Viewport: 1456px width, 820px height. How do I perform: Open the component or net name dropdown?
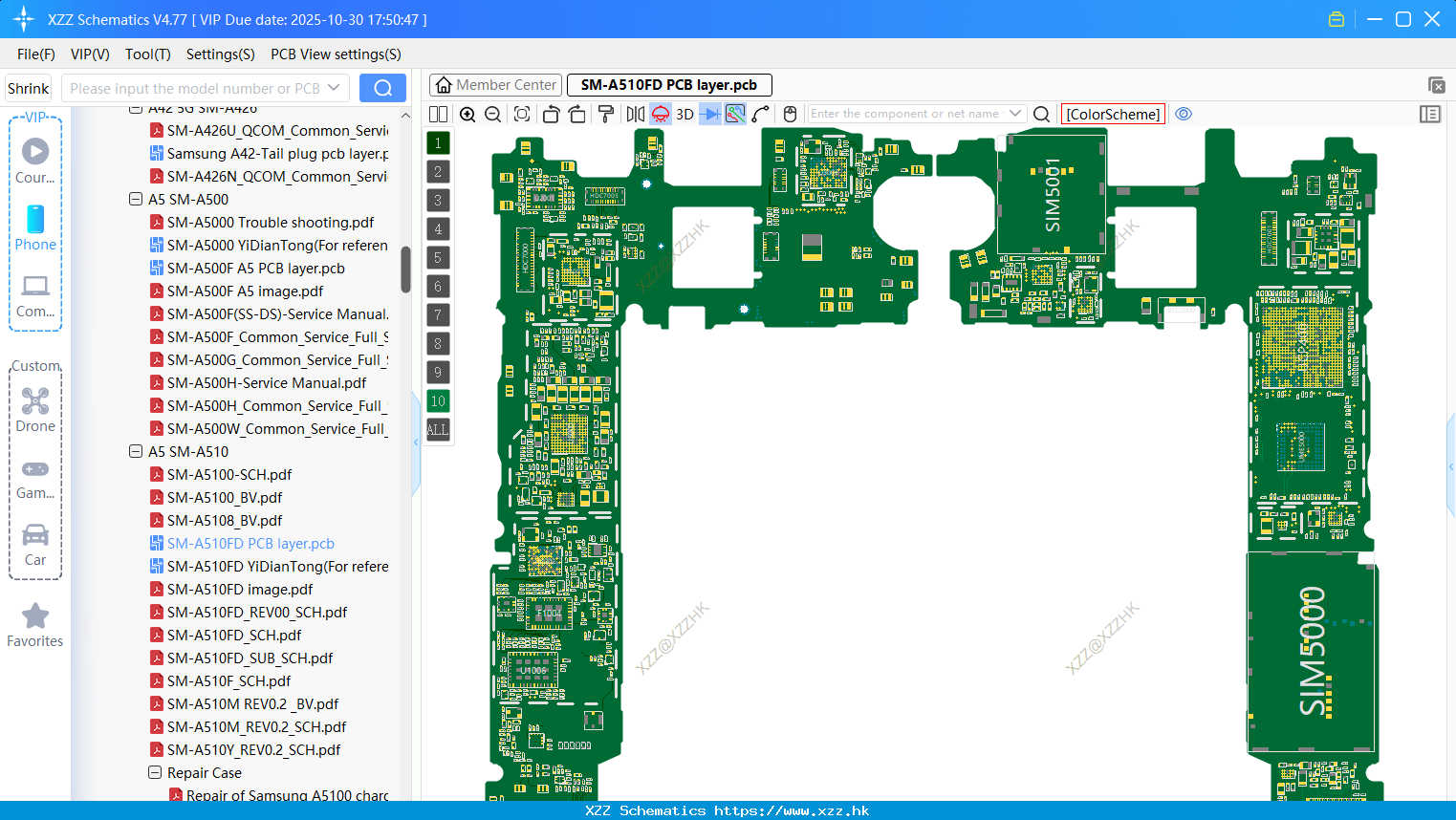[x=1015, y=113]
